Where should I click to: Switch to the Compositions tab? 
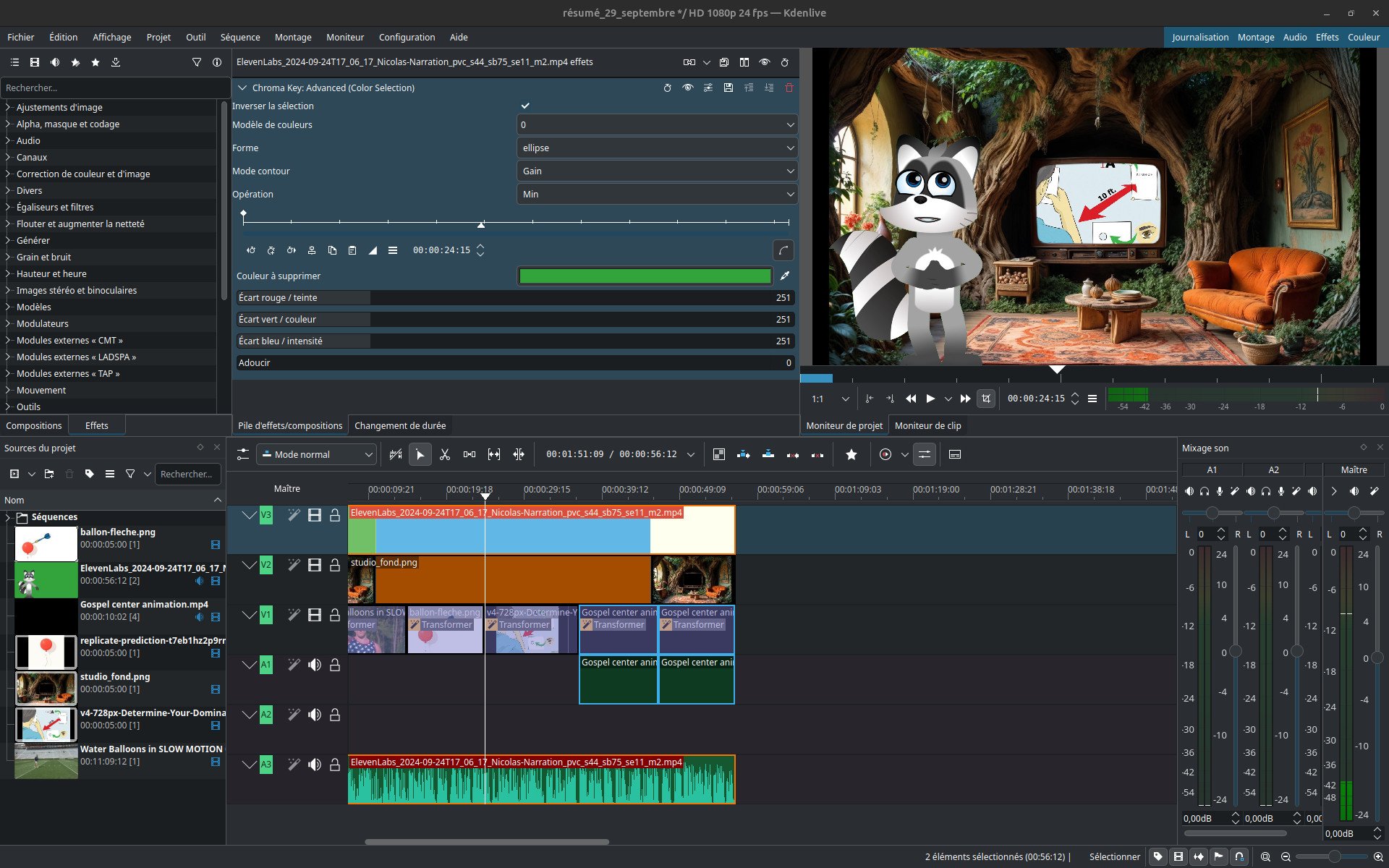(34, 425)
